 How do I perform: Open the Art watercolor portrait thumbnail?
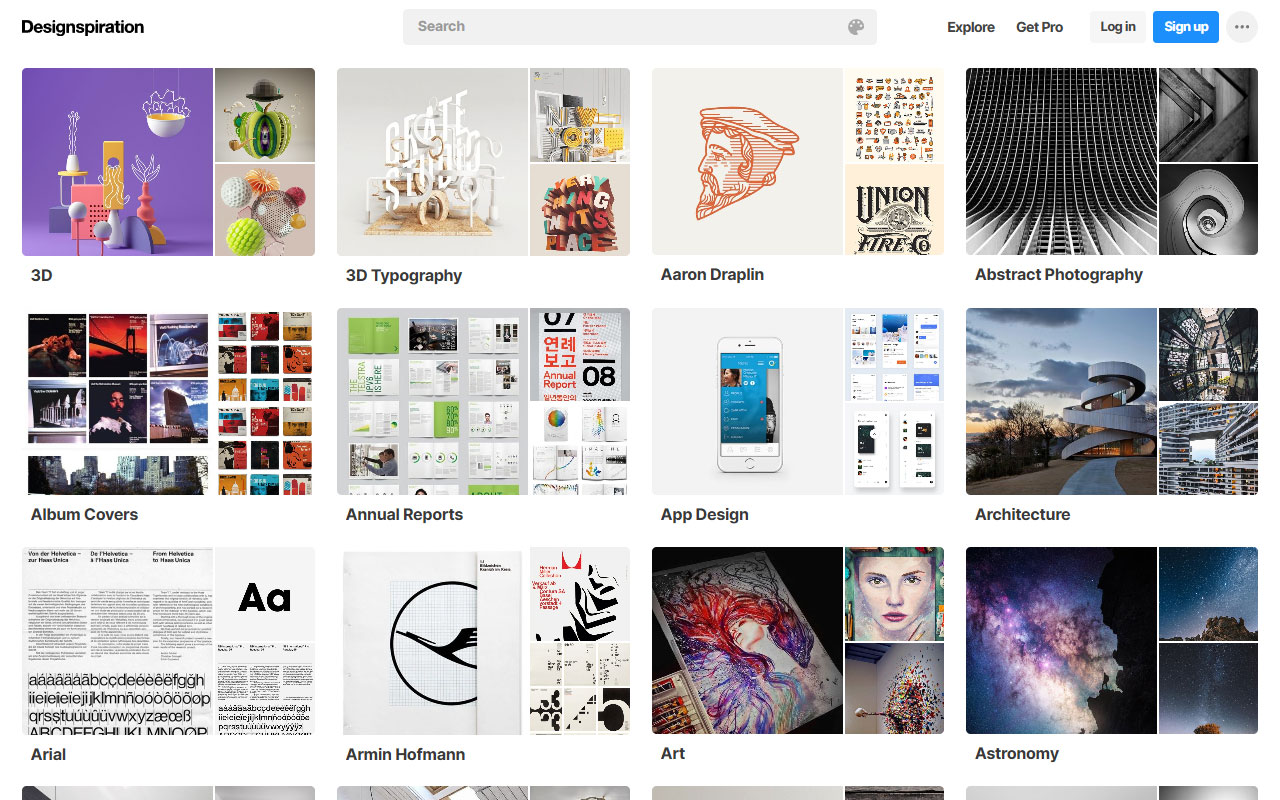tap(747, 641)
